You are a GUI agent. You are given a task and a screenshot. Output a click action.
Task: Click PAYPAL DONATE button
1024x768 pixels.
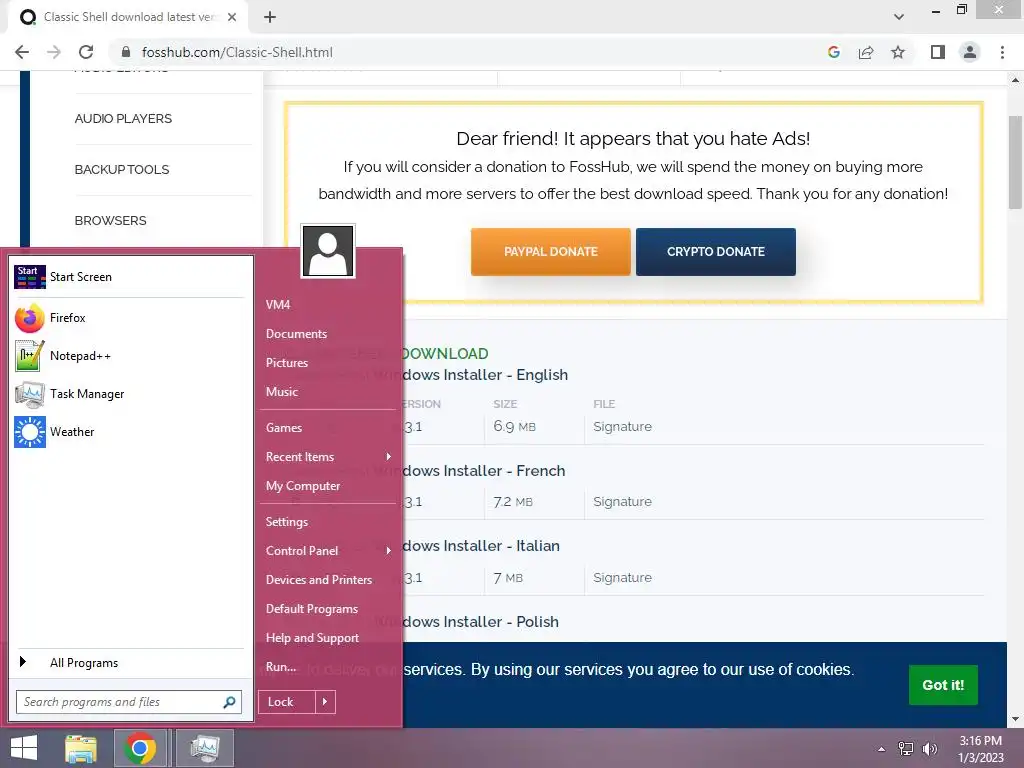coord(551,251)
